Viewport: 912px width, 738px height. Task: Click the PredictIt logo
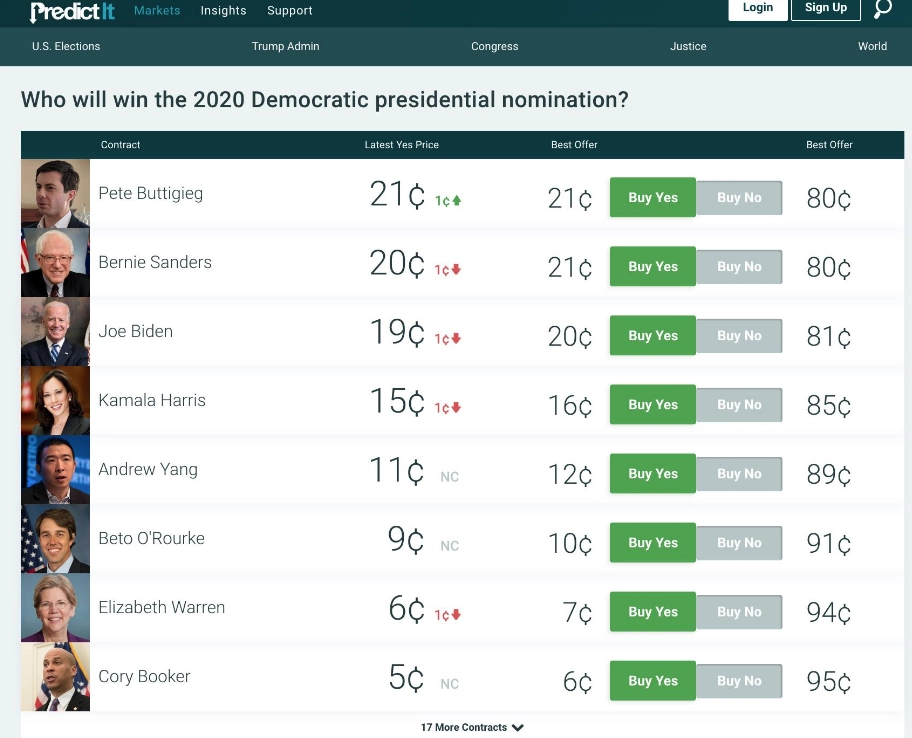tap(72, 11)
